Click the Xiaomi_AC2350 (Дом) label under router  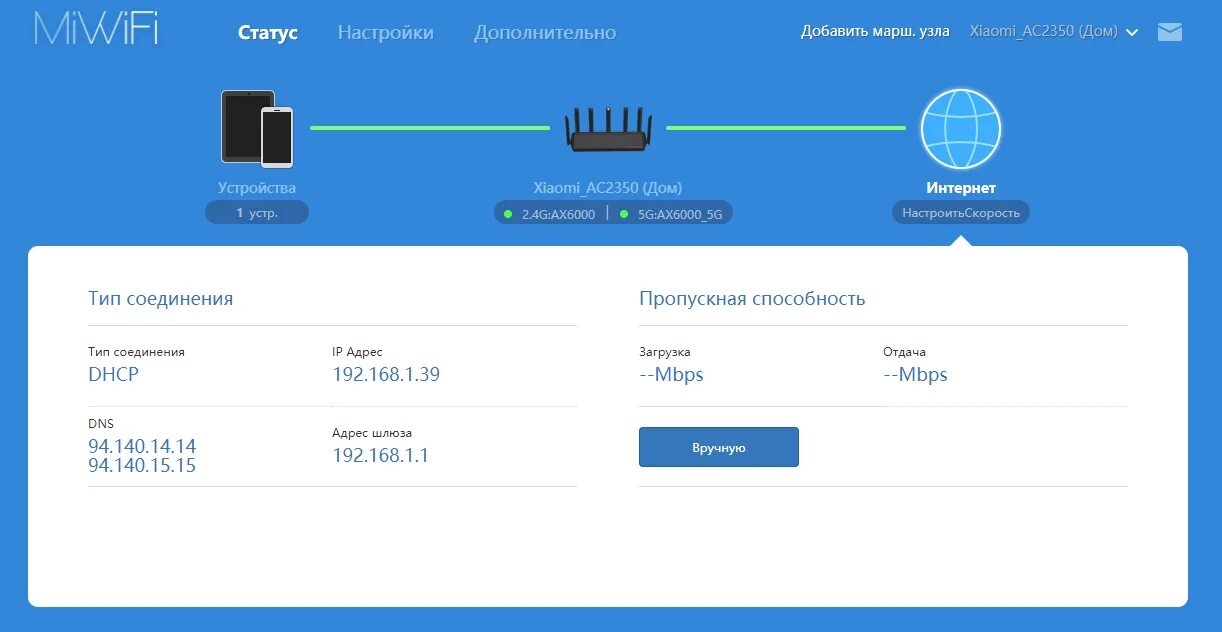click(x=608, y=188)
